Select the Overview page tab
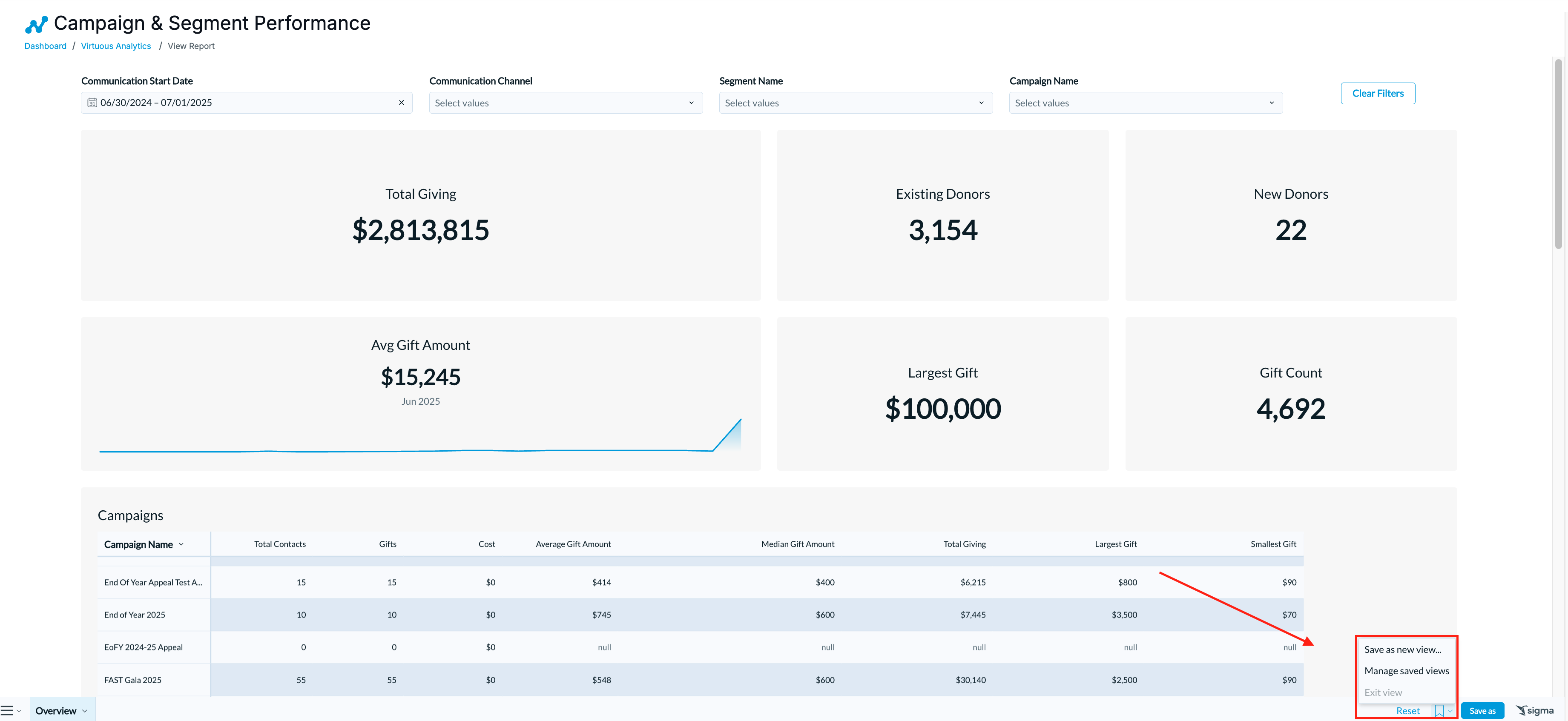Screen dimensions: 1568x721 click(55, 711)
